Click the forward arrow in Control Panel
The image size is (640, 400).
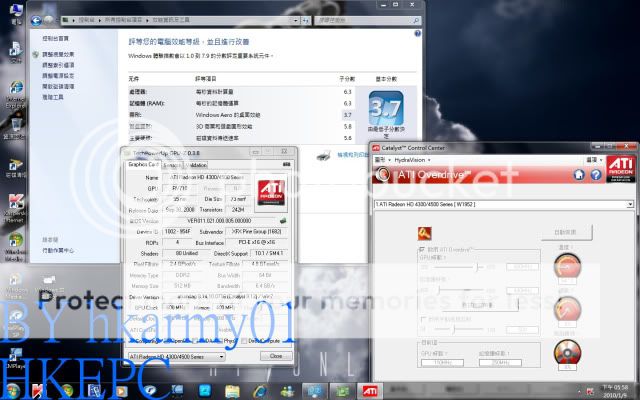coord(49,20)
